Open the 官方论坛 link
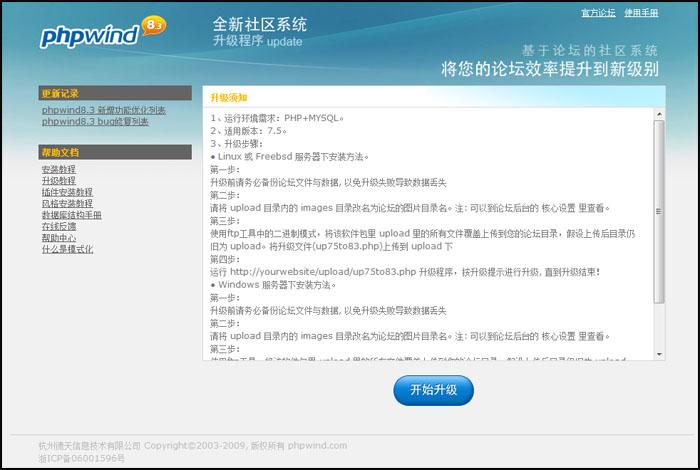The image size is (700, 470). point(598,13)
